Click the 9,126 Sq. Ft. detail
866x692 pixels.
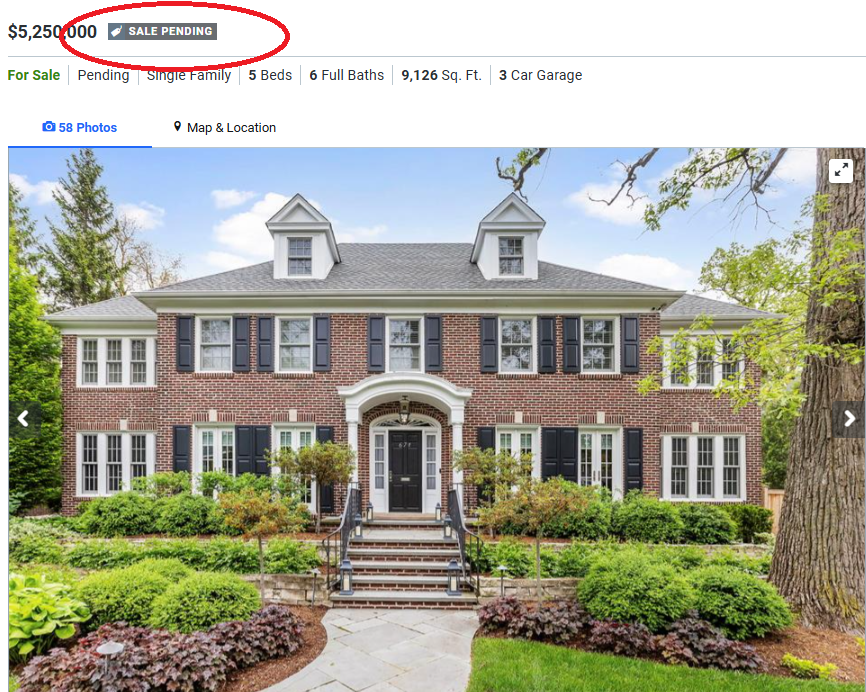coord(441,75)
